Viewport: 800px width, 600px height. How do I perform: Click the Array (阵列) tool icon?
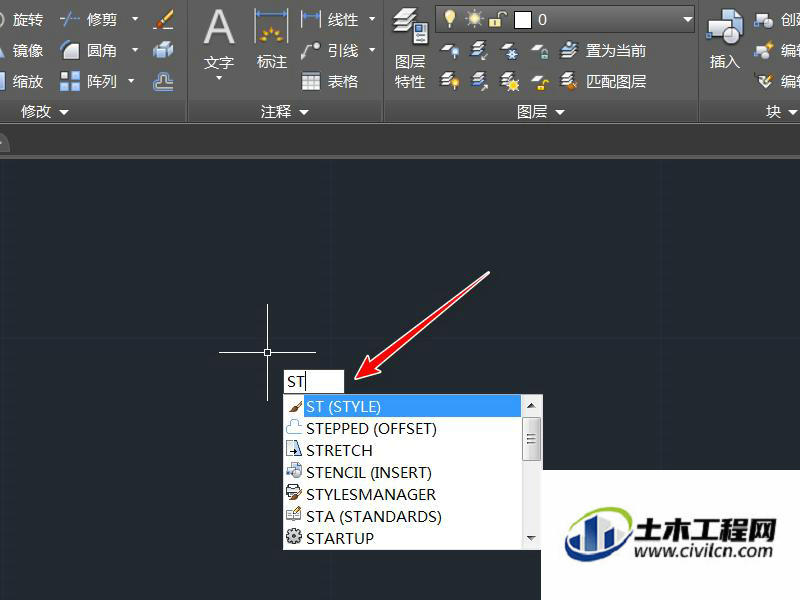point(69,81)
